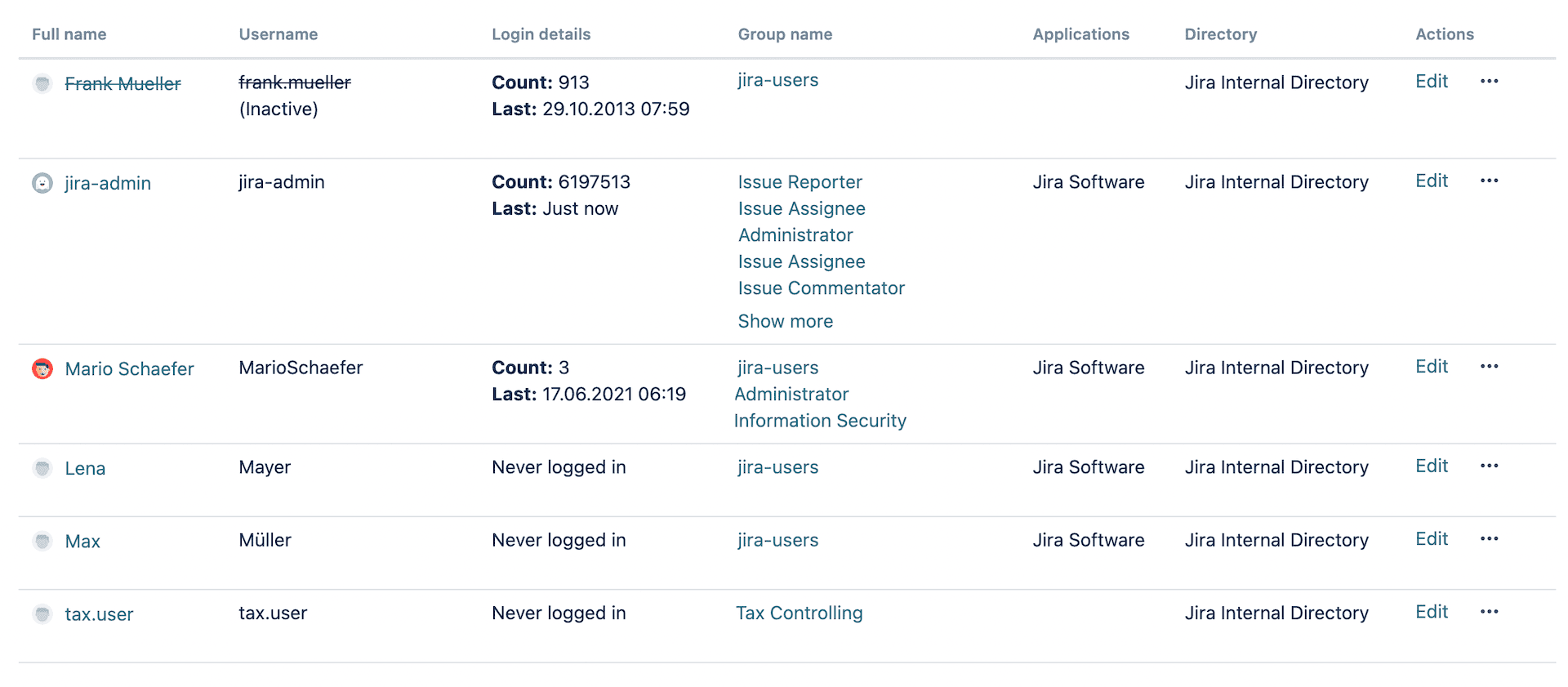Select Last: 29.10.2013 07:59 text
The height and width of the screenshot is (687, 1568).
(x=590, y=109)
